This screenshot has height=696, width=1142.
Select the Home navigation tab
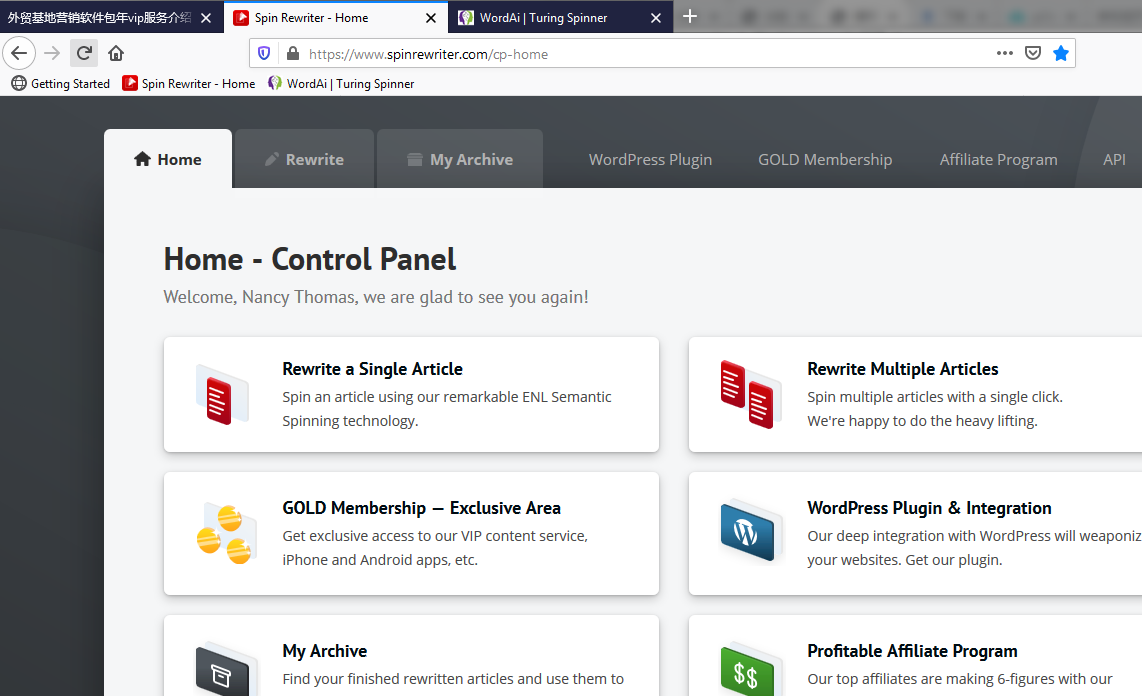pyautogui.click(x=168, y=159)
